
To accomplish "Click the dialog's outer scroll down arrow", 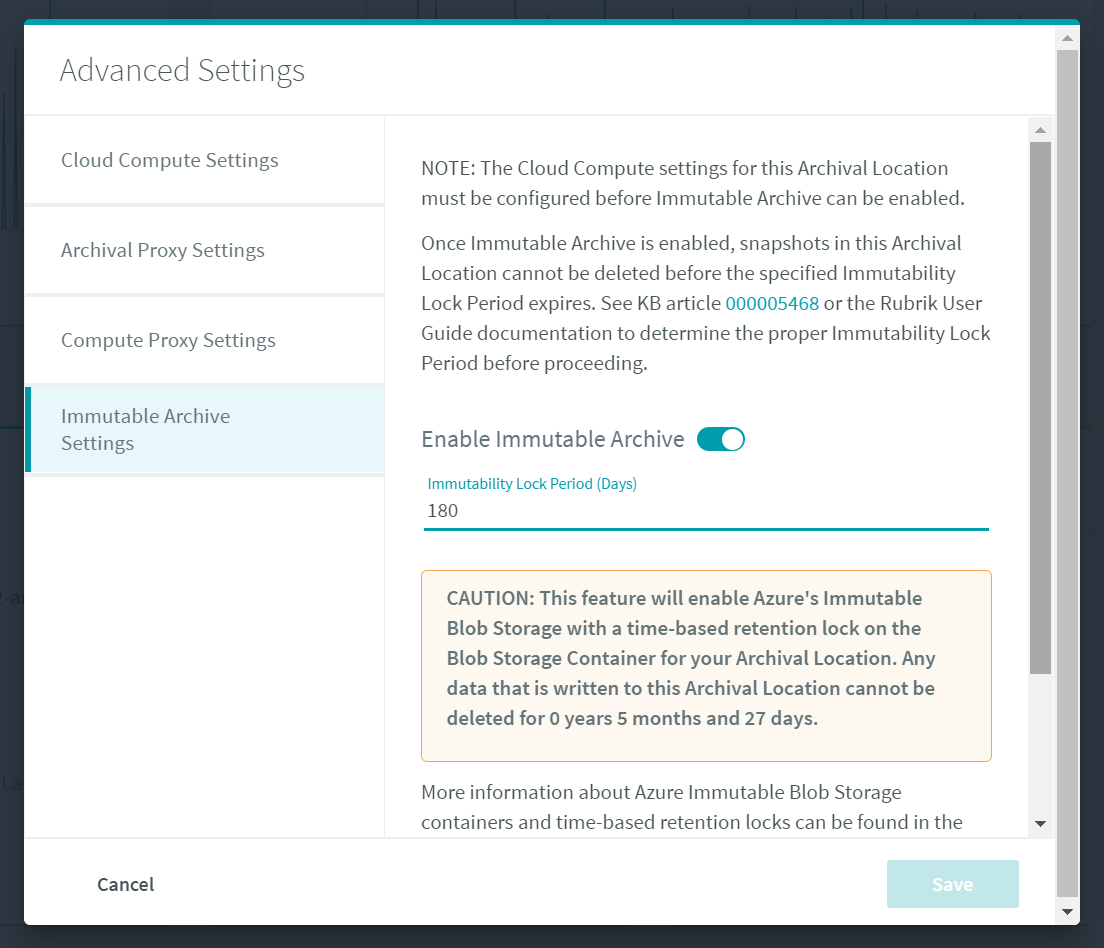I will [1067, 911].
